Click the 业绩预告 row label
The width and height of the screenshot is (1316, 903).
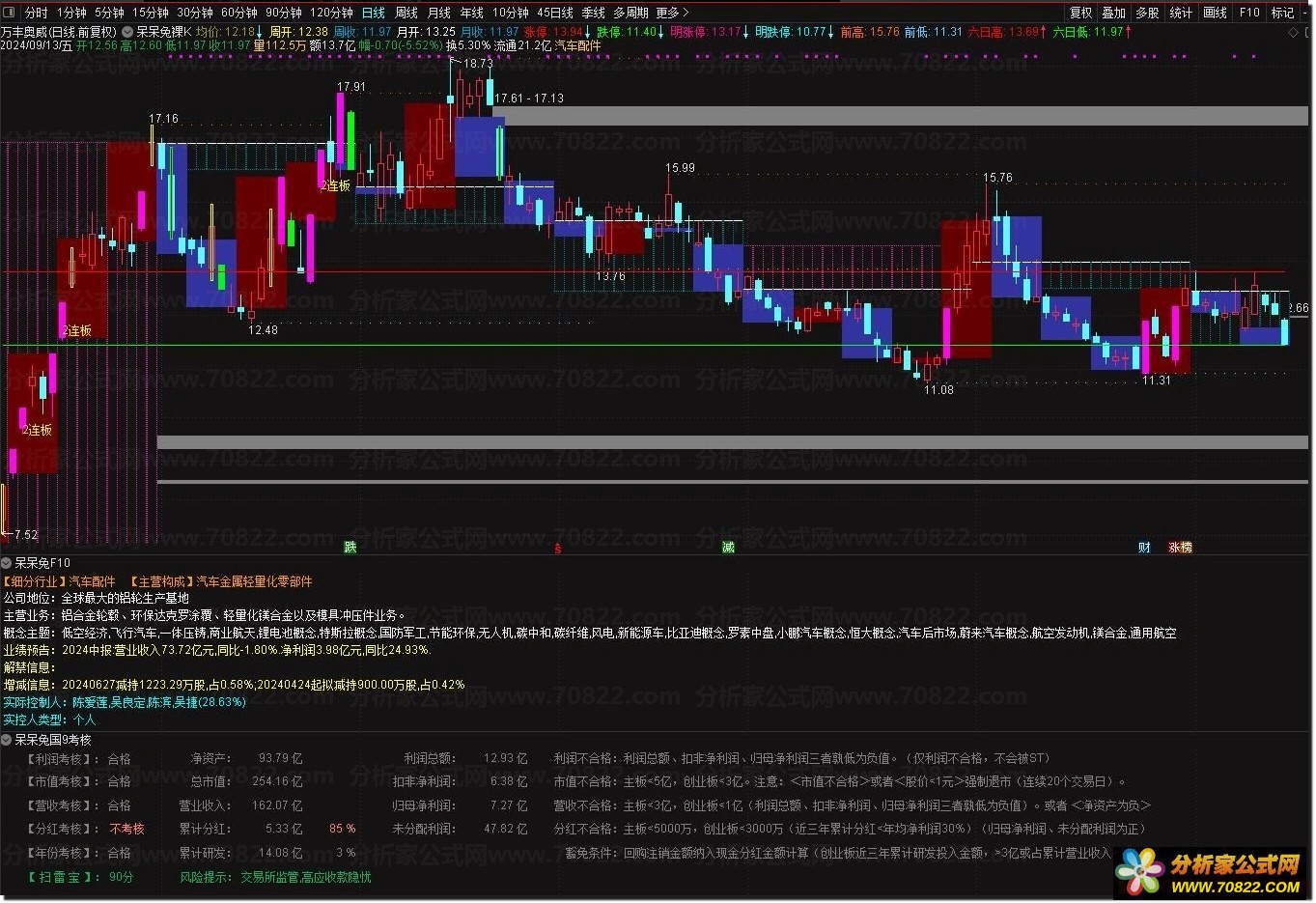pyautogui.click(x=29, y=650)
